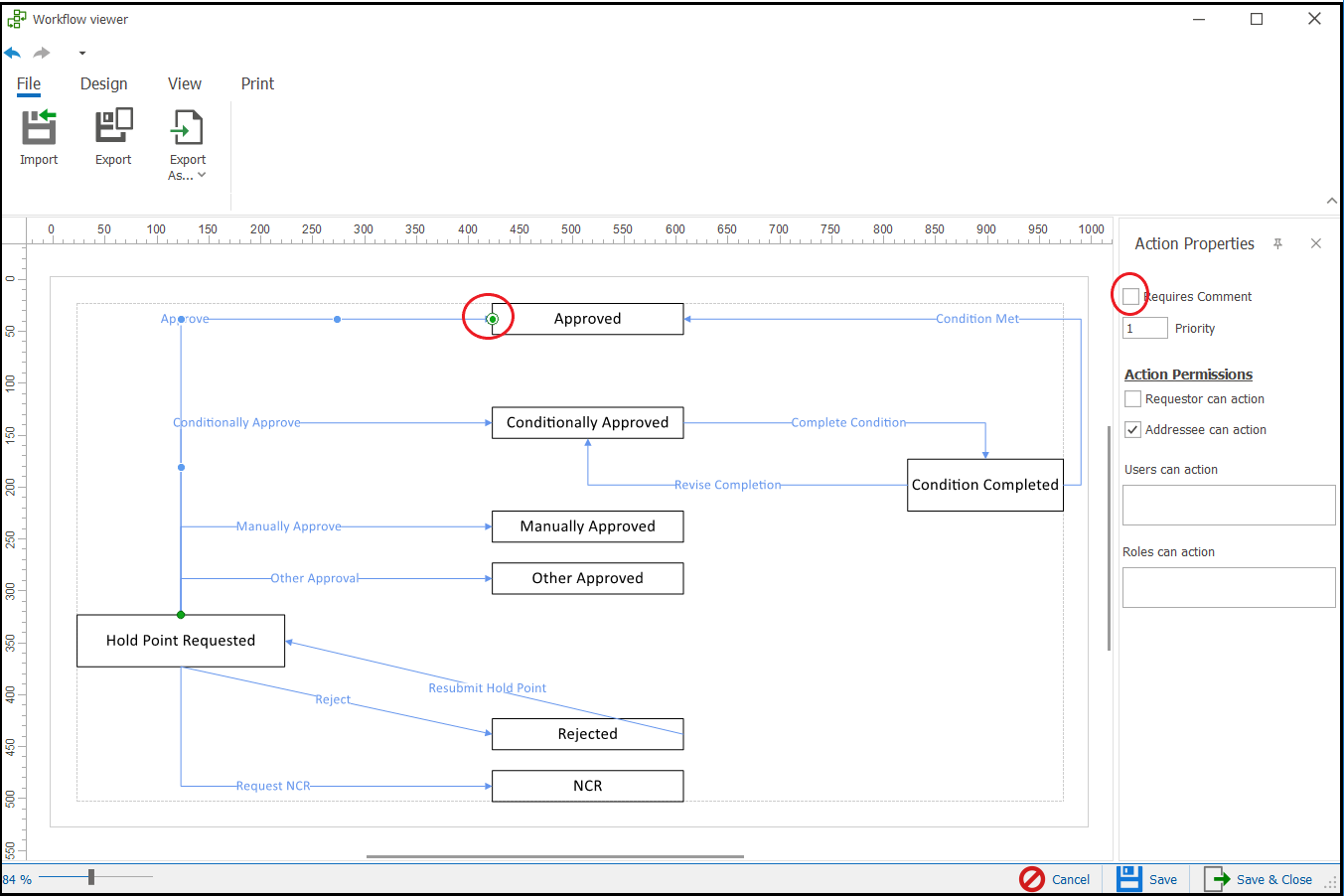Click the Users can action field
1344x896 pixels.
click(x=1228, y=505)
